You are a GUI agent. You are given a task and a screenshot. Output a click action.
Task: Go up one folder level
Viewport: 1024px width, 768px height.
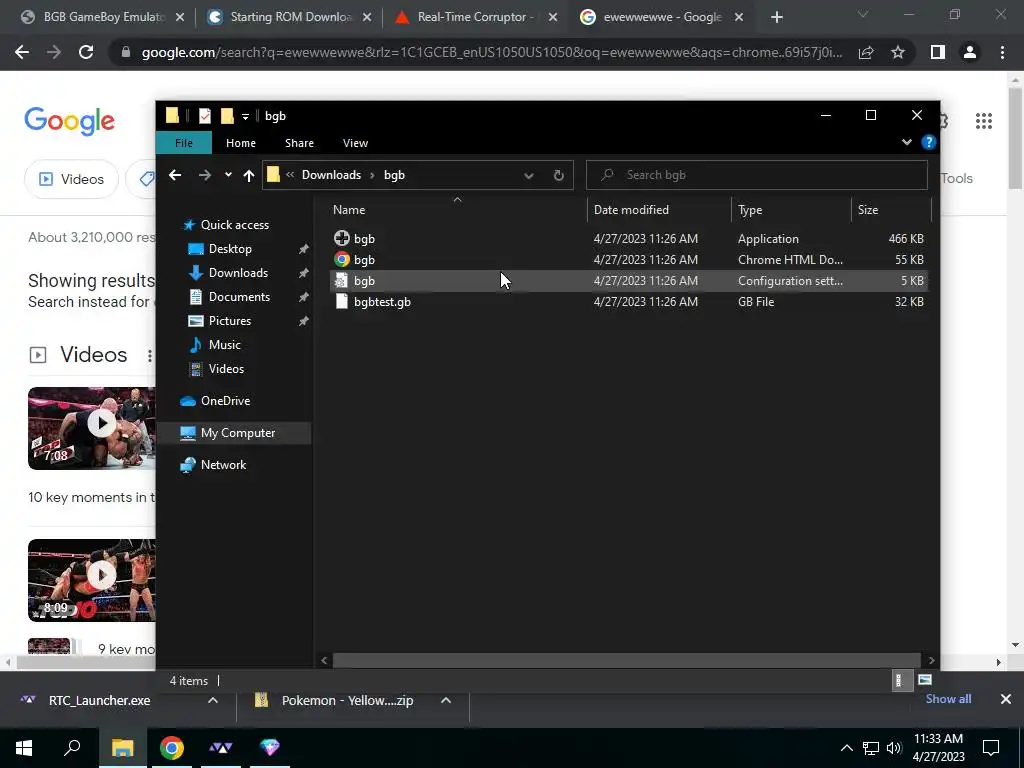point(248,175)
